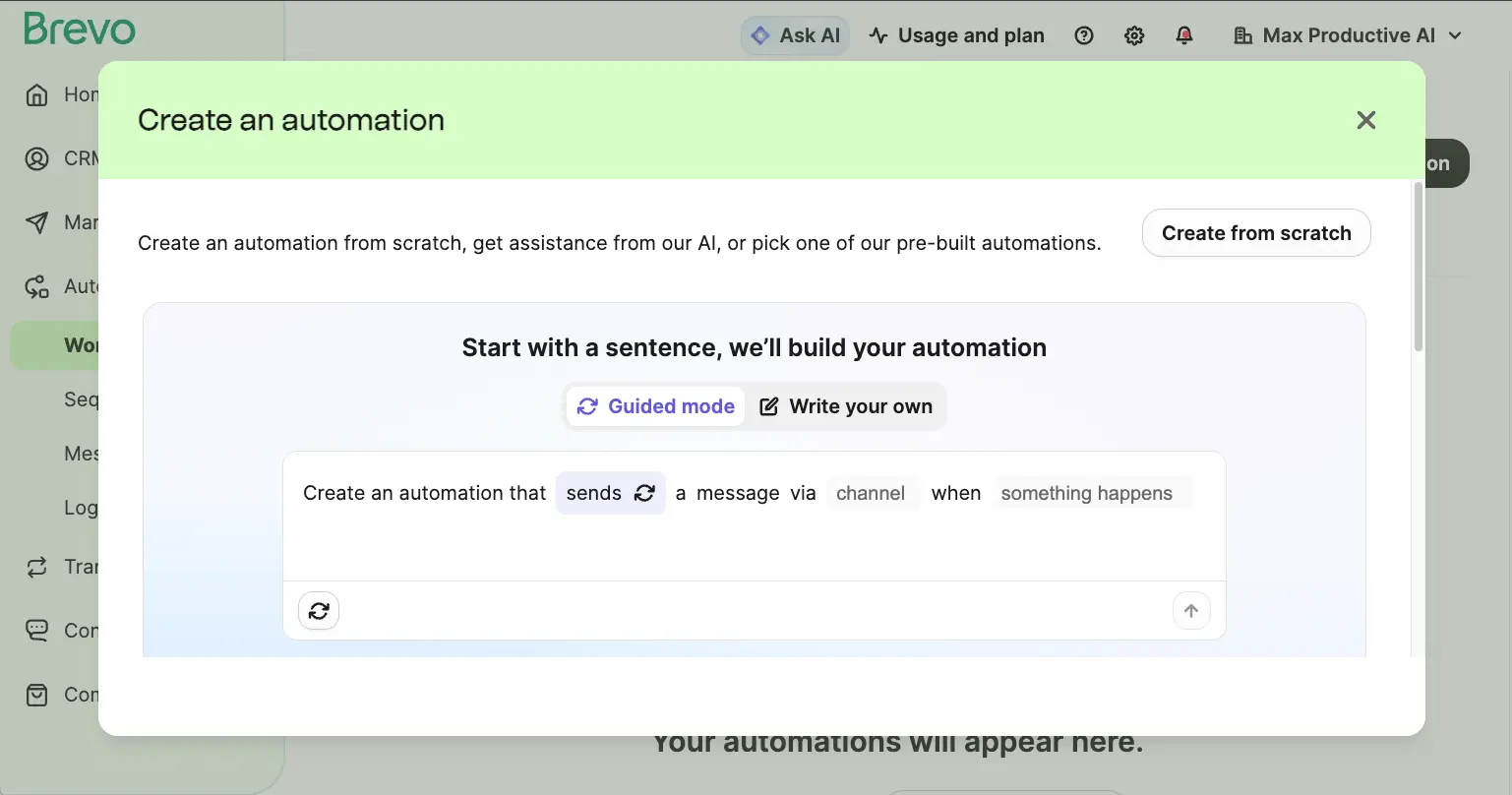This screenshot has height=795, width=1512.
Task: Open the help question mark icon
Action: coord(1084,35)
